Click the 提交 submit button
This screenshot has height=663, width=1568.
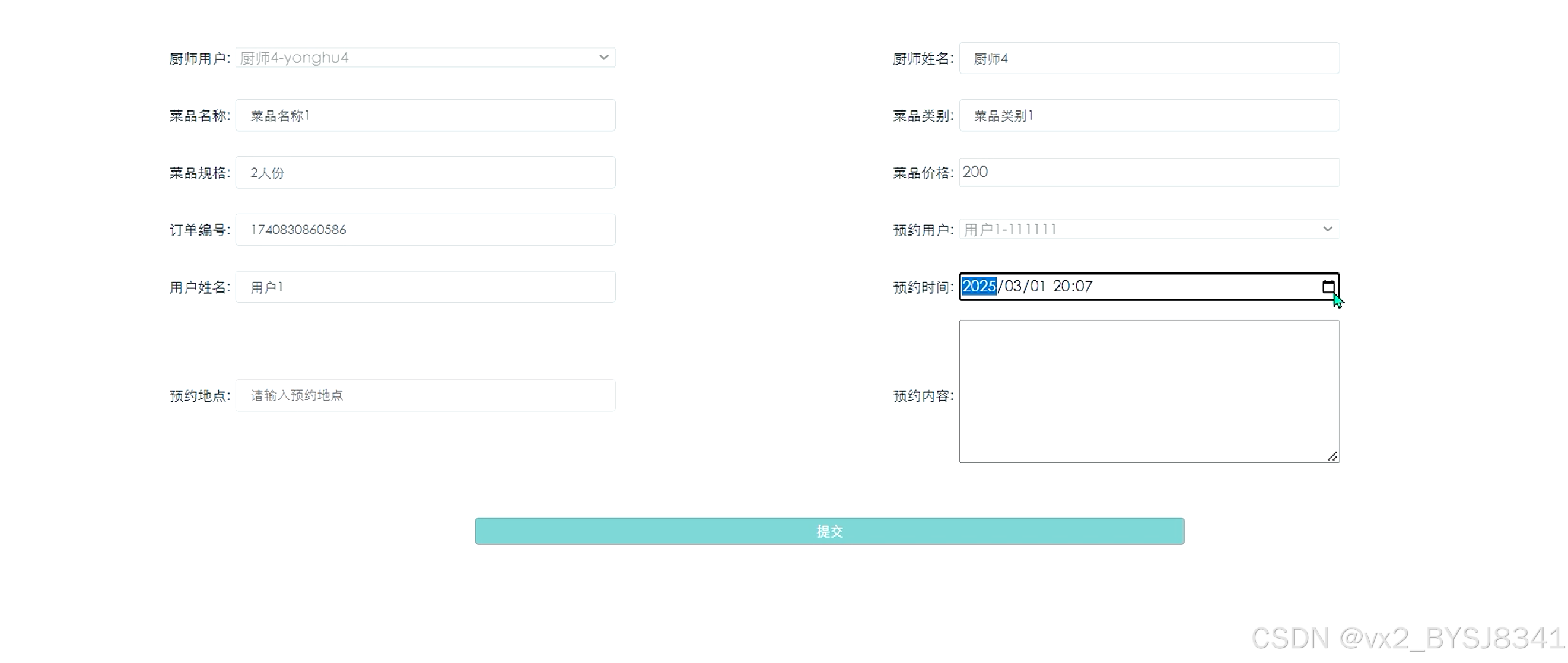tap(829, 531)
